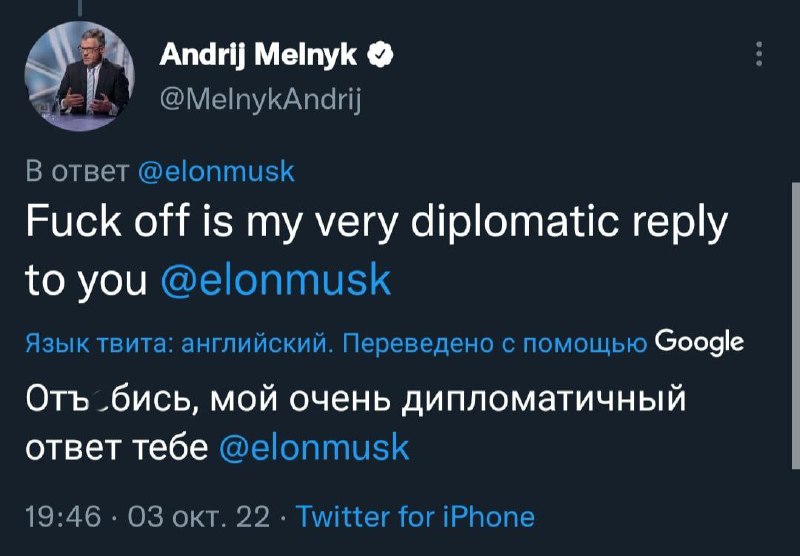Click the Twitter for iPhone source link
800x556 pixels.
coord(415,516)
